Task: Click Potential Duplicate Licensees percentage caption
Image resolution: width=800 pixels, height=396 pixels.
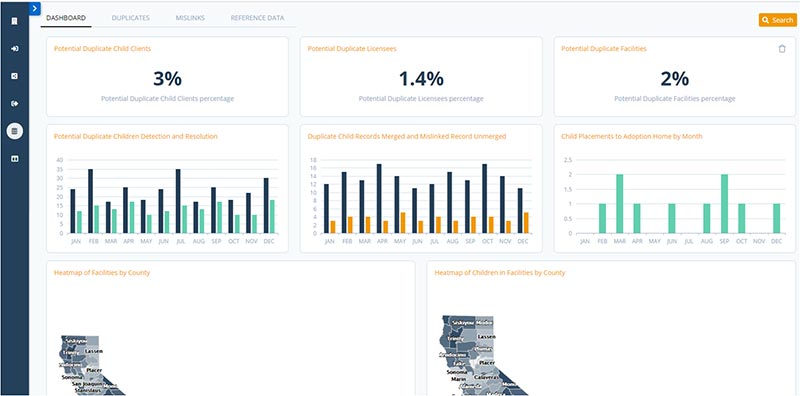Action: pyautogui.click(x=421, y=99)
